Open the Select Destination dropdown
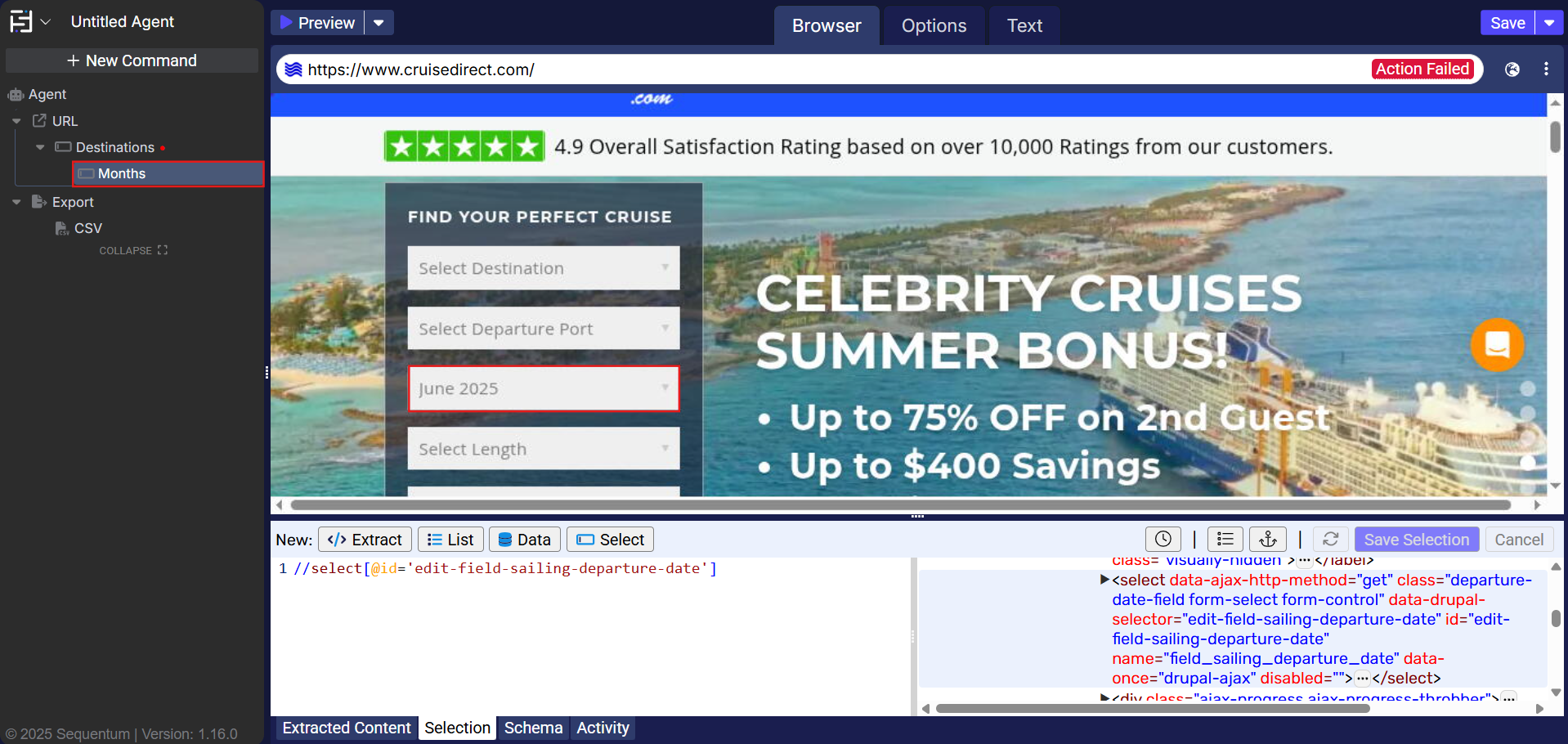Image resolution: width=1568 pixels, height=744 pixels. tap(543, 268)
